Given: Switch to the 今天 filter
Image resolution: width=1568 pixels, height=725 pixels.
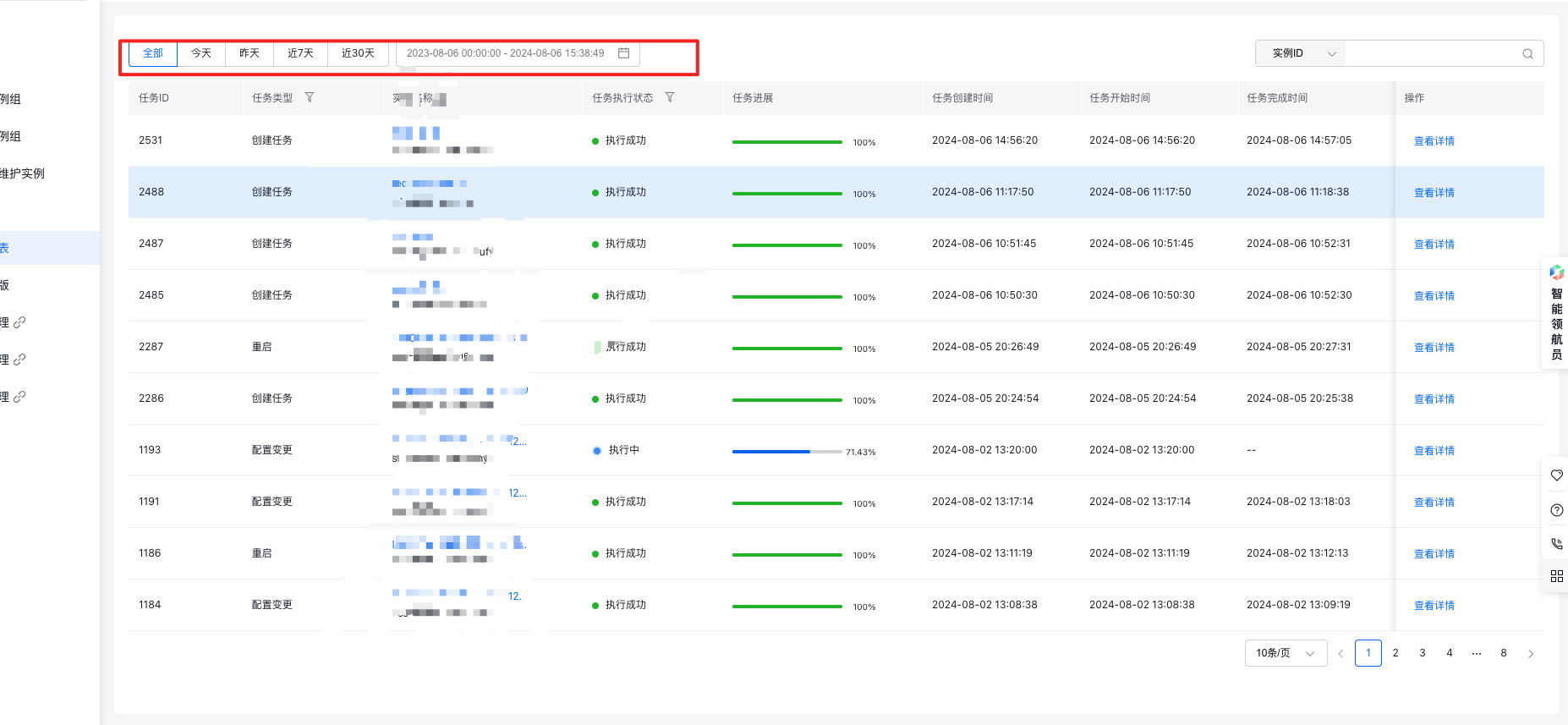Looking at the screenshot, I should point(201,53).
